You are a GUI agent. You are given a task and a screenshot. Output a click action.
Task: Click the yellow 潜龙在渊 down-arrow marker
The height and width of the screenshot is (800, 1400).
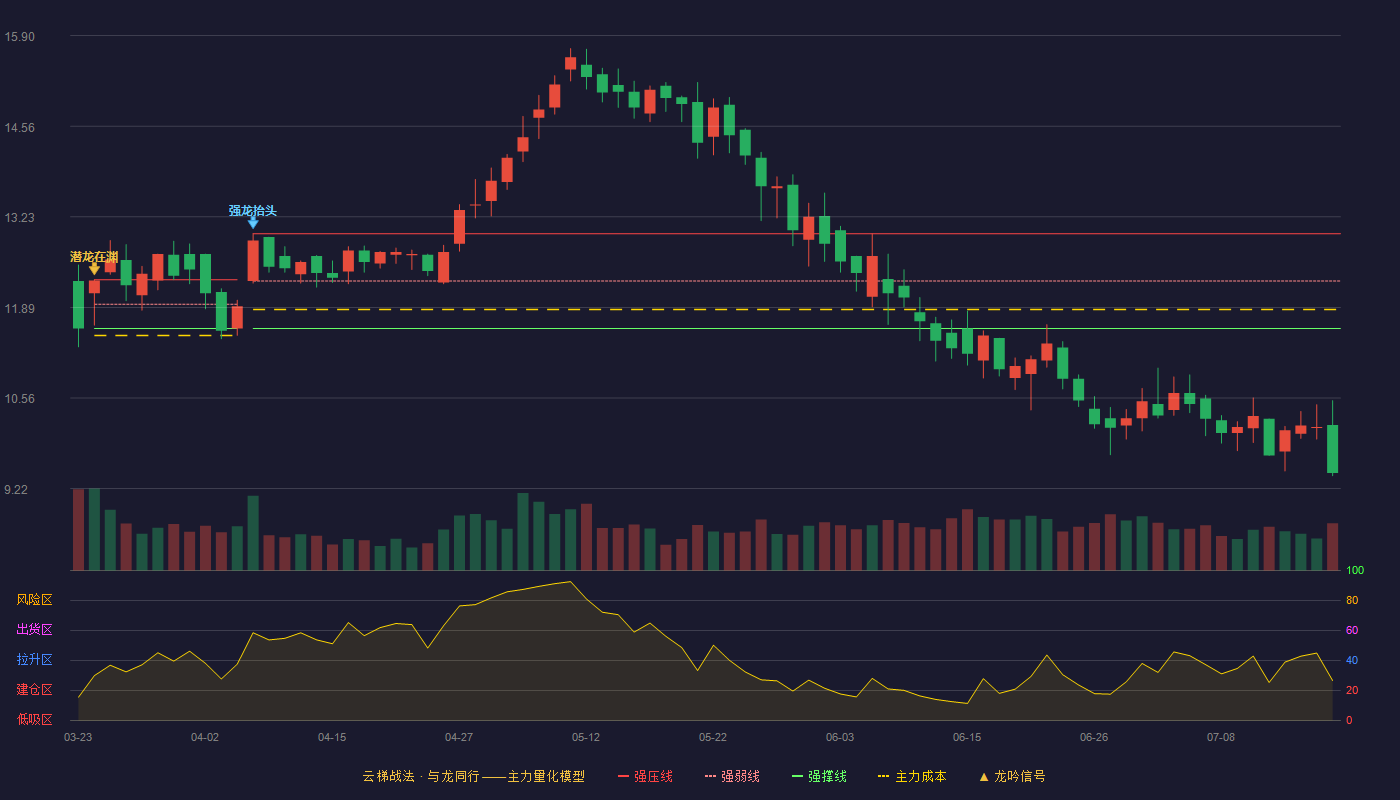click(94, 269)
